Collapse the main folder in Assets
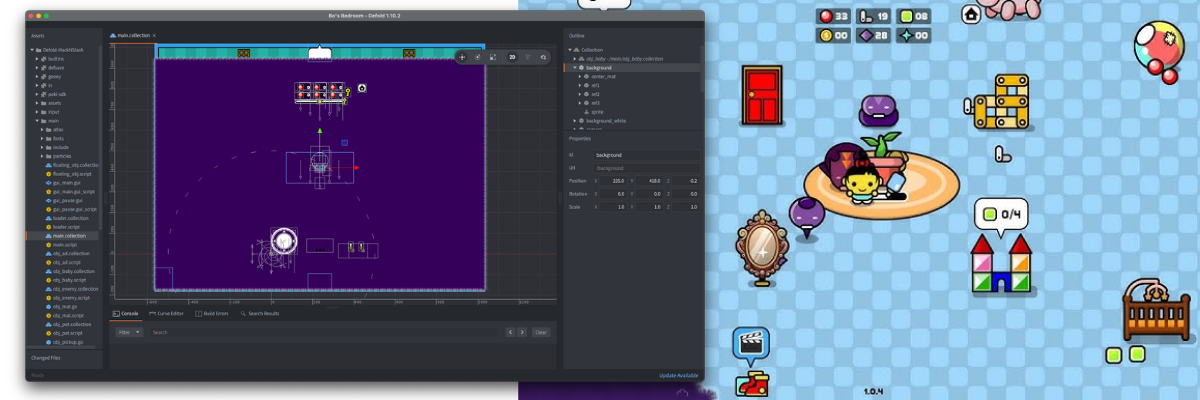The image size is (1200, 400). (x=37, y=121)
